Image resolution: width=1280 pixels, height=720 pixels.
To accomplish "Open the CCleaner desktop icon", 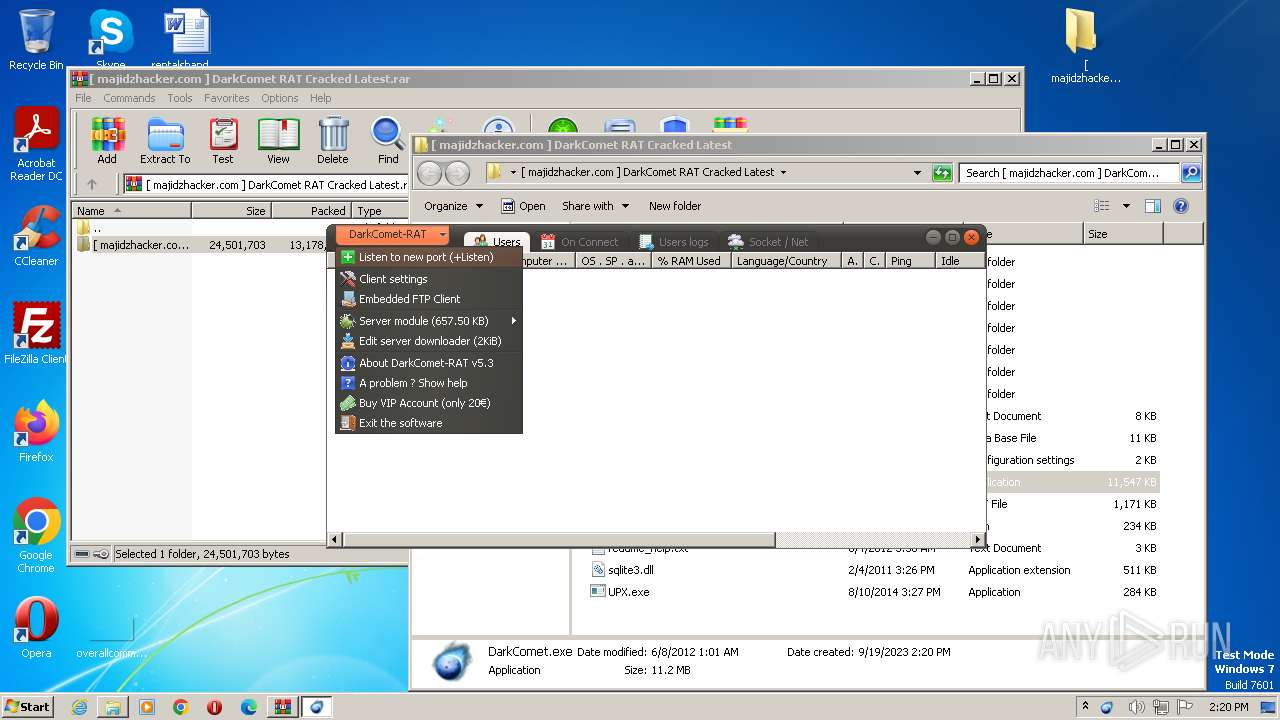I will point(36,236).
